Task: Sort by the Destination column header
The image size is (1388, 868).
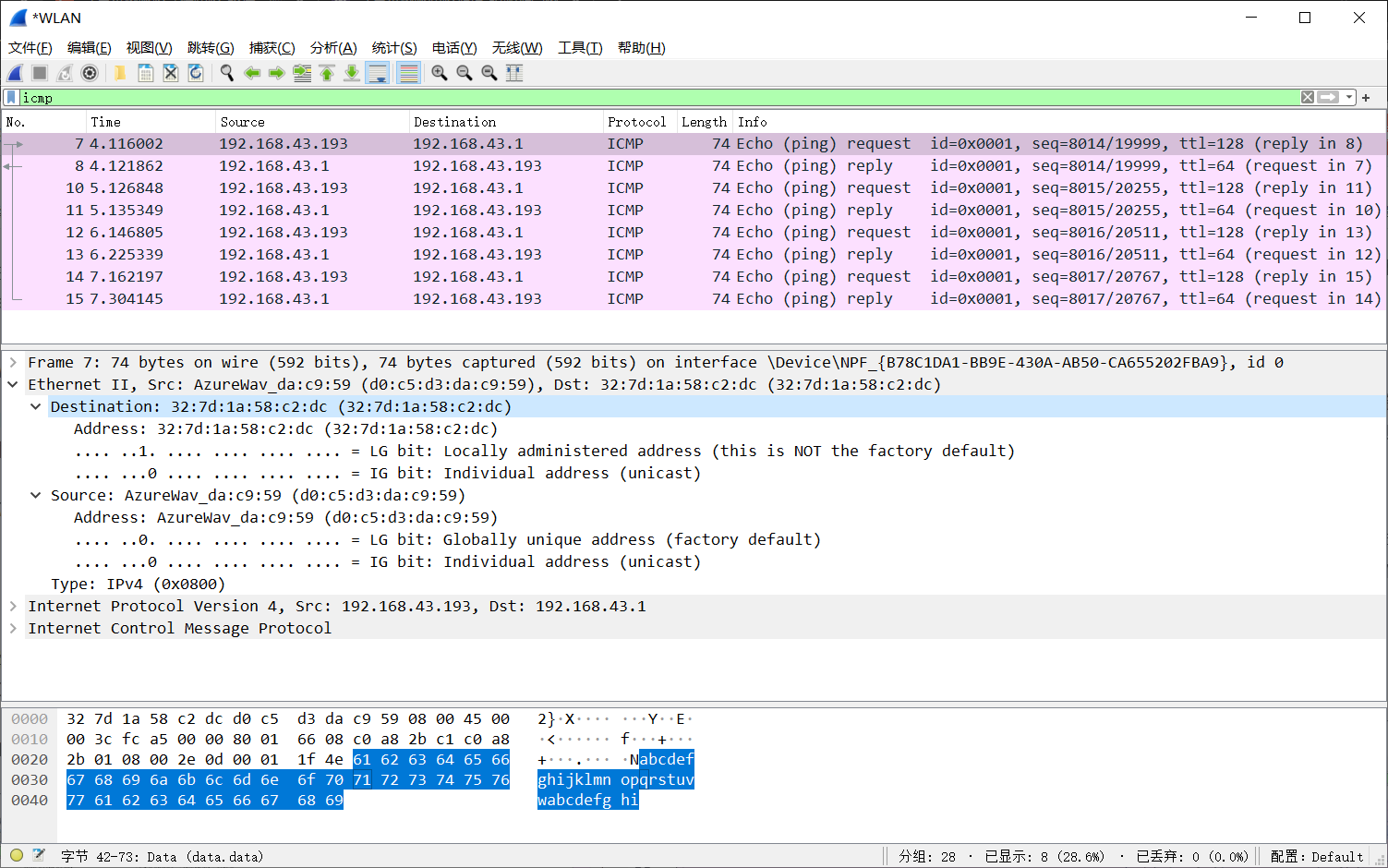Action: (x=506, y=122)
